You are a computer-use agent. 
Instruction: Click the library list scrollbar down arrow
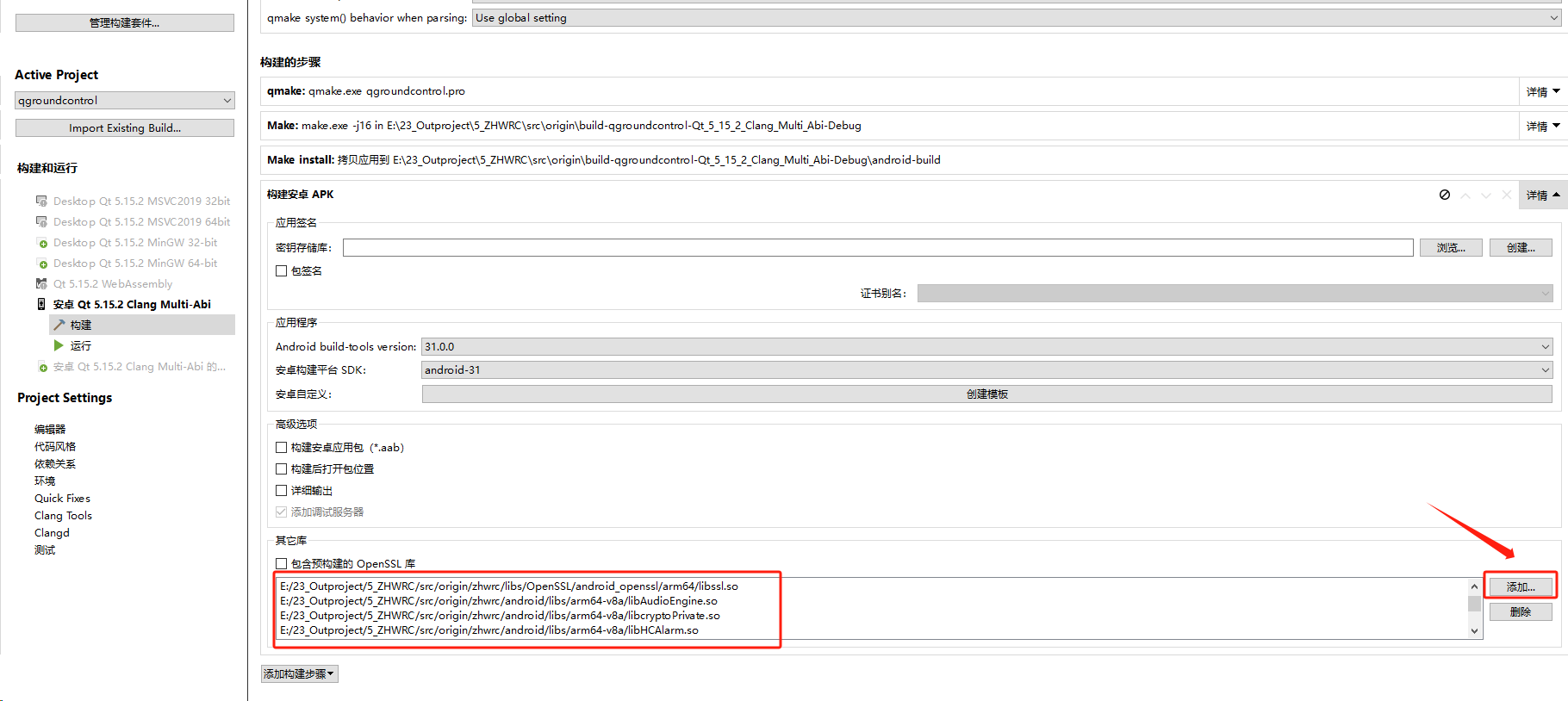coord(1474,631)
